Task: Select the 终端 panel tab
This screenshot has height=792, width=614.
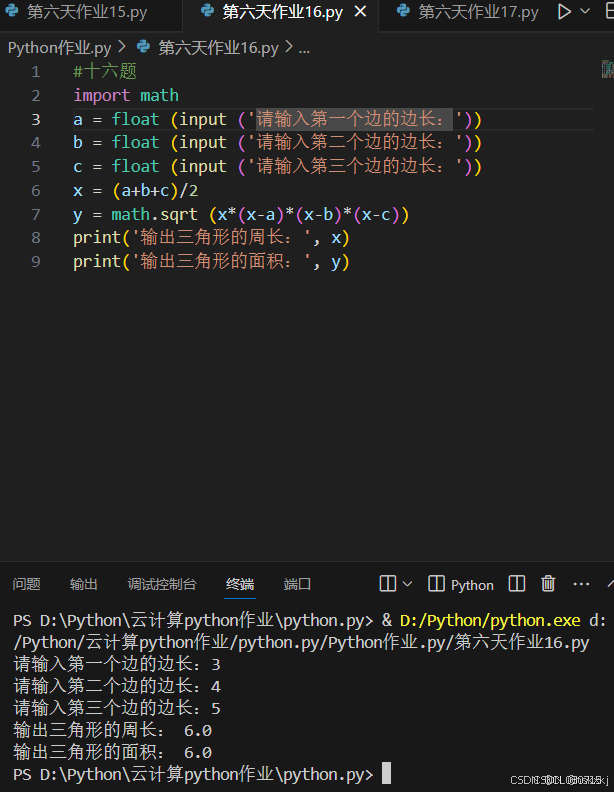Action: [x=240, y=584]
